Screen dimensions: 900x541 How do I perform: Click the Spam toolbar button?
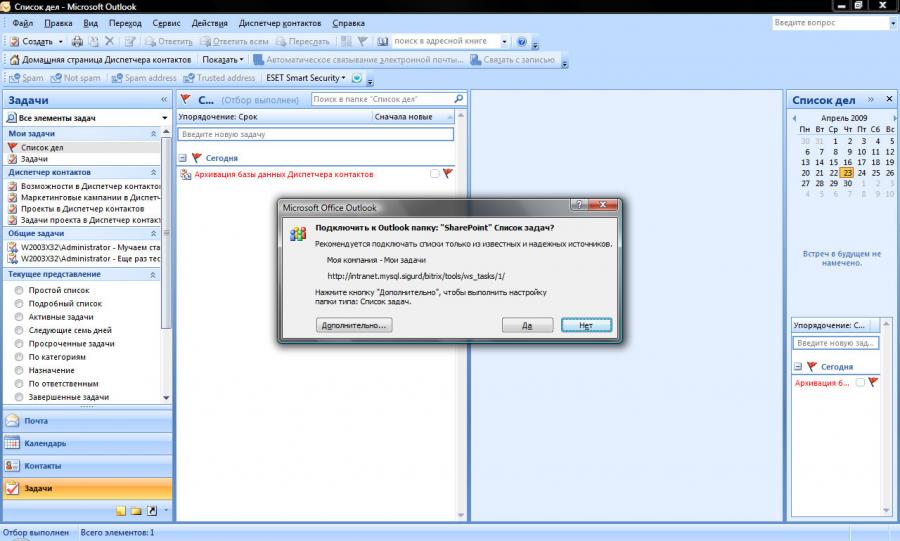tap(26, 78)
